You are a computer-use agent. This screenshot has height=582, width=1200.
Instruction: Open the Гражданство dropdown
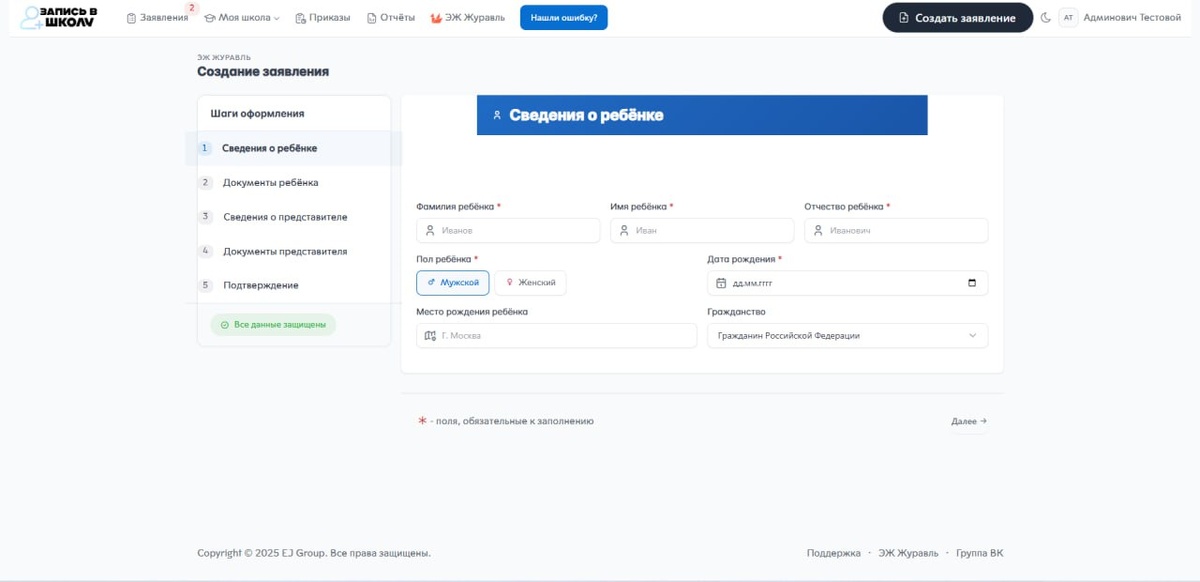click(847, 336)
